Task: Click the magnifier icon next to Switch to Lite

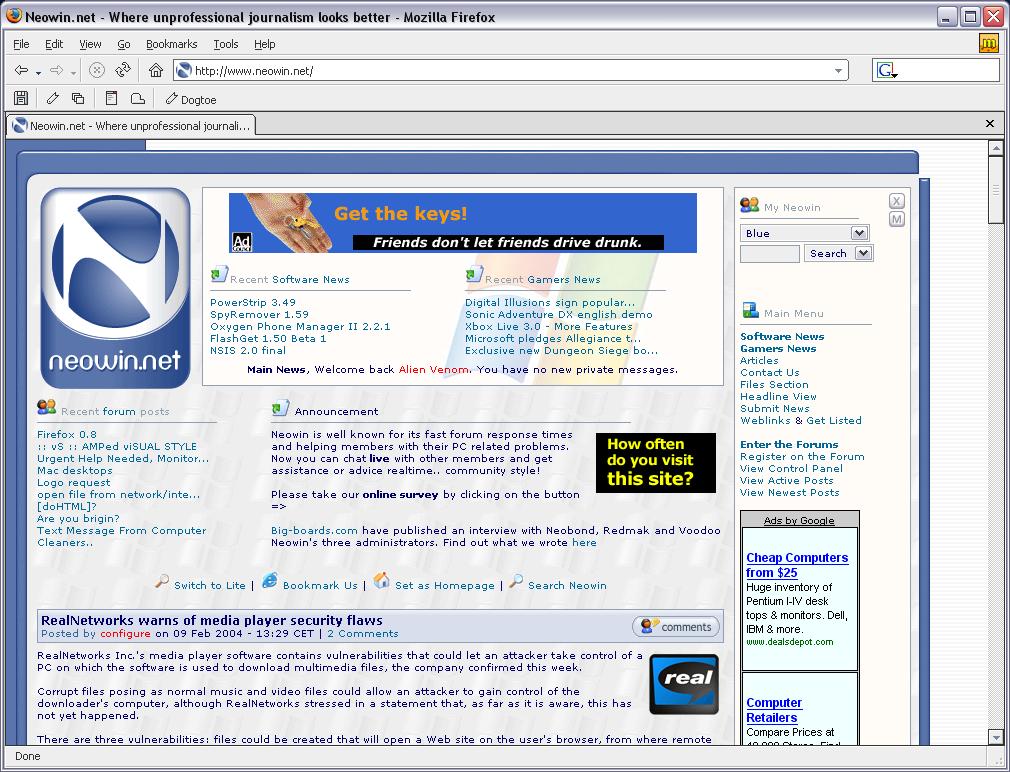Action: point(162,581)
